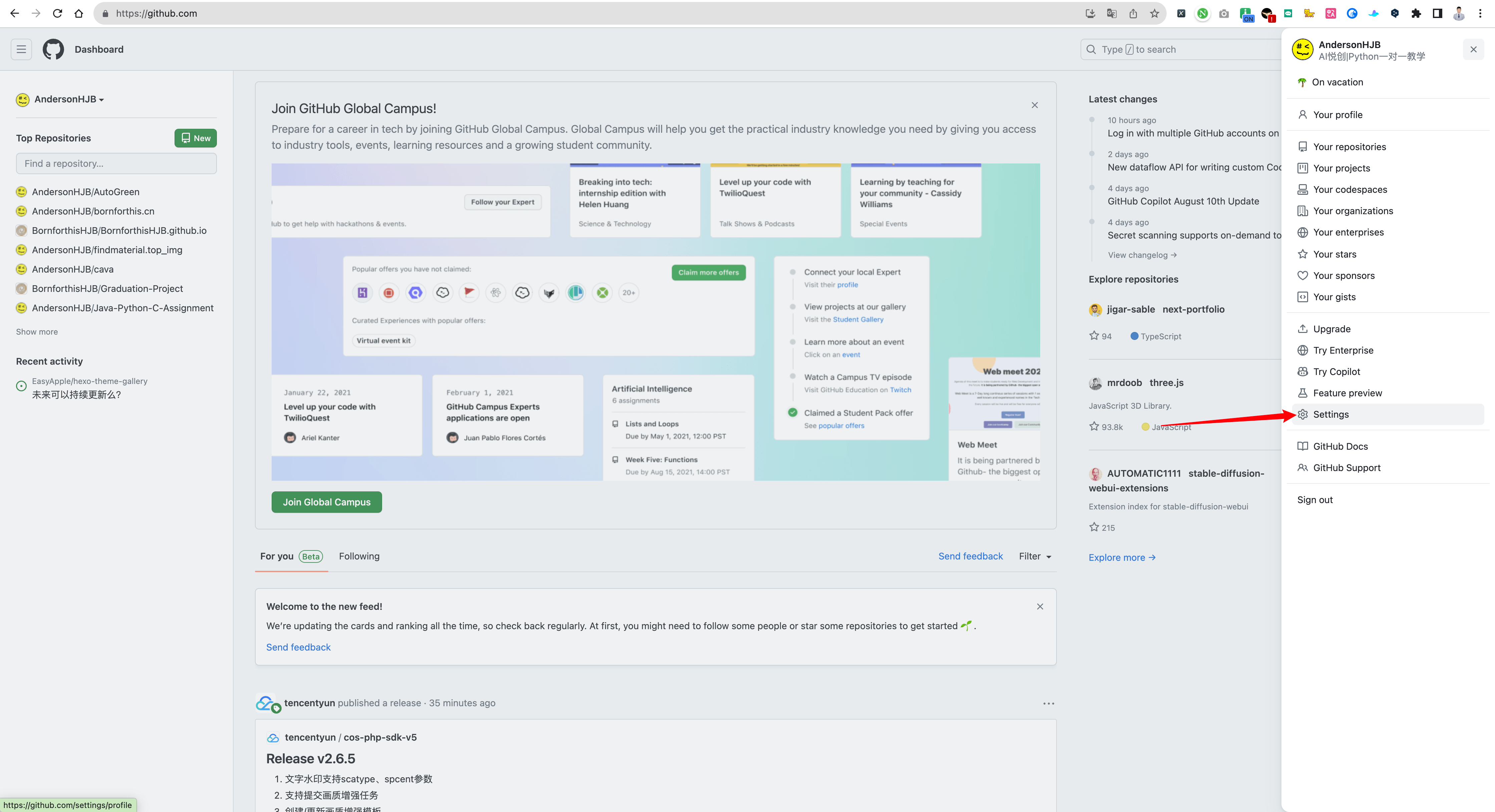Open Feature preview
The width and height of the screenshot is (1495, 812).
[1388, 393]
